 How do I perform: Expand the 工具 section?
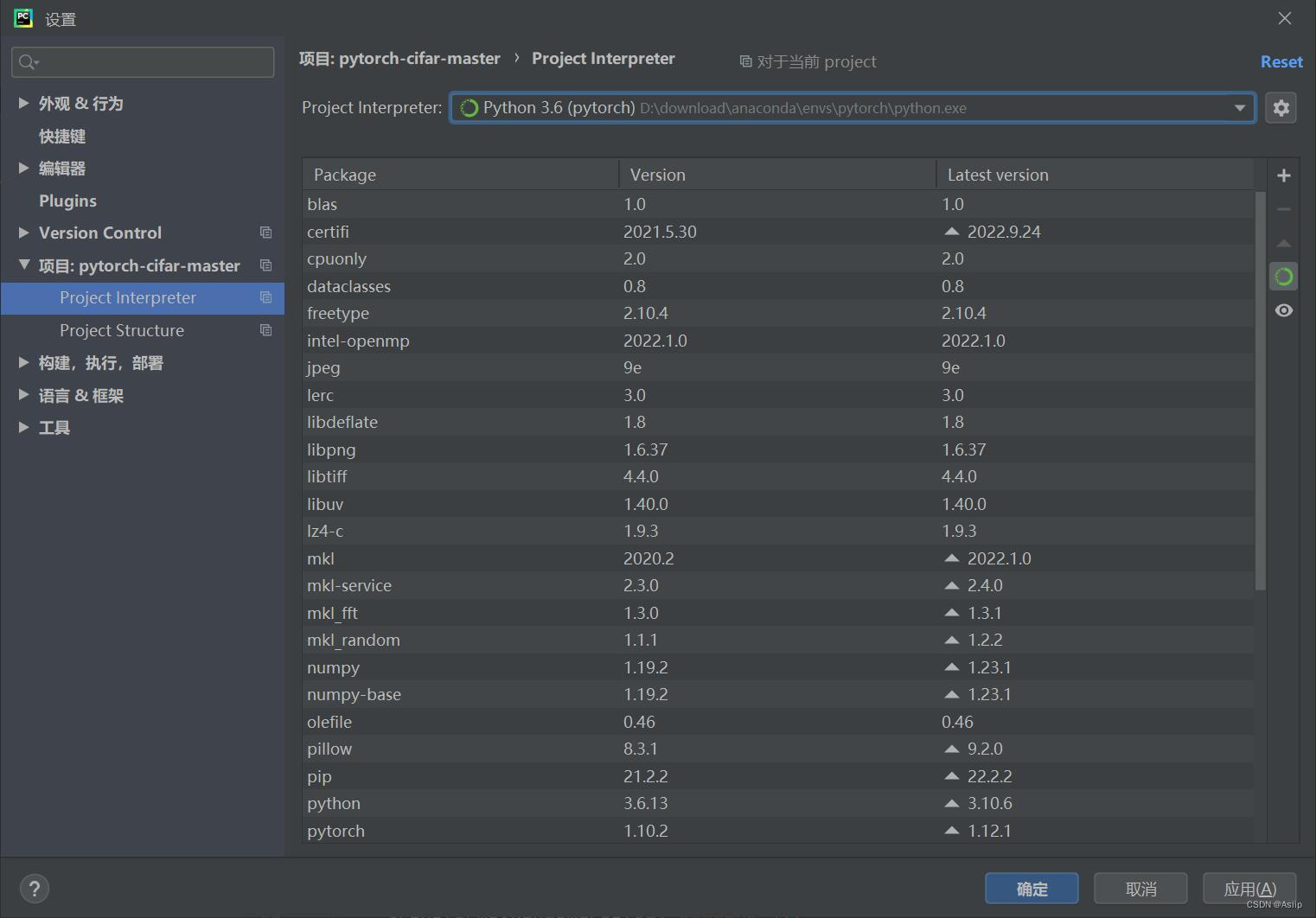pyautogui.click(x=23, y=427)
